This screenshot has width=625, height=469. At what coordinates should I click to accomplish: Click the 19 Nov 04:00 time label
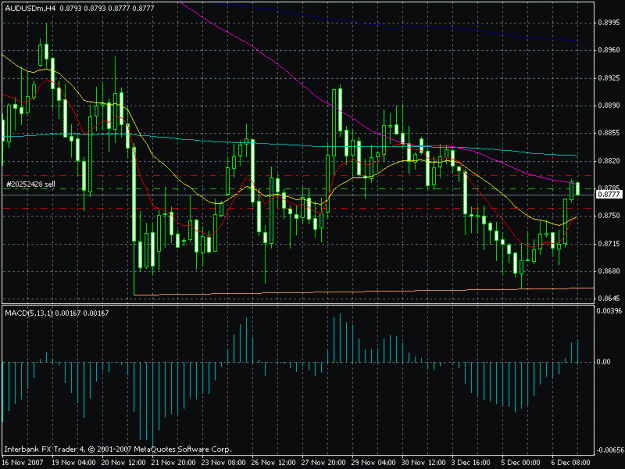click(x=74, y=463)
